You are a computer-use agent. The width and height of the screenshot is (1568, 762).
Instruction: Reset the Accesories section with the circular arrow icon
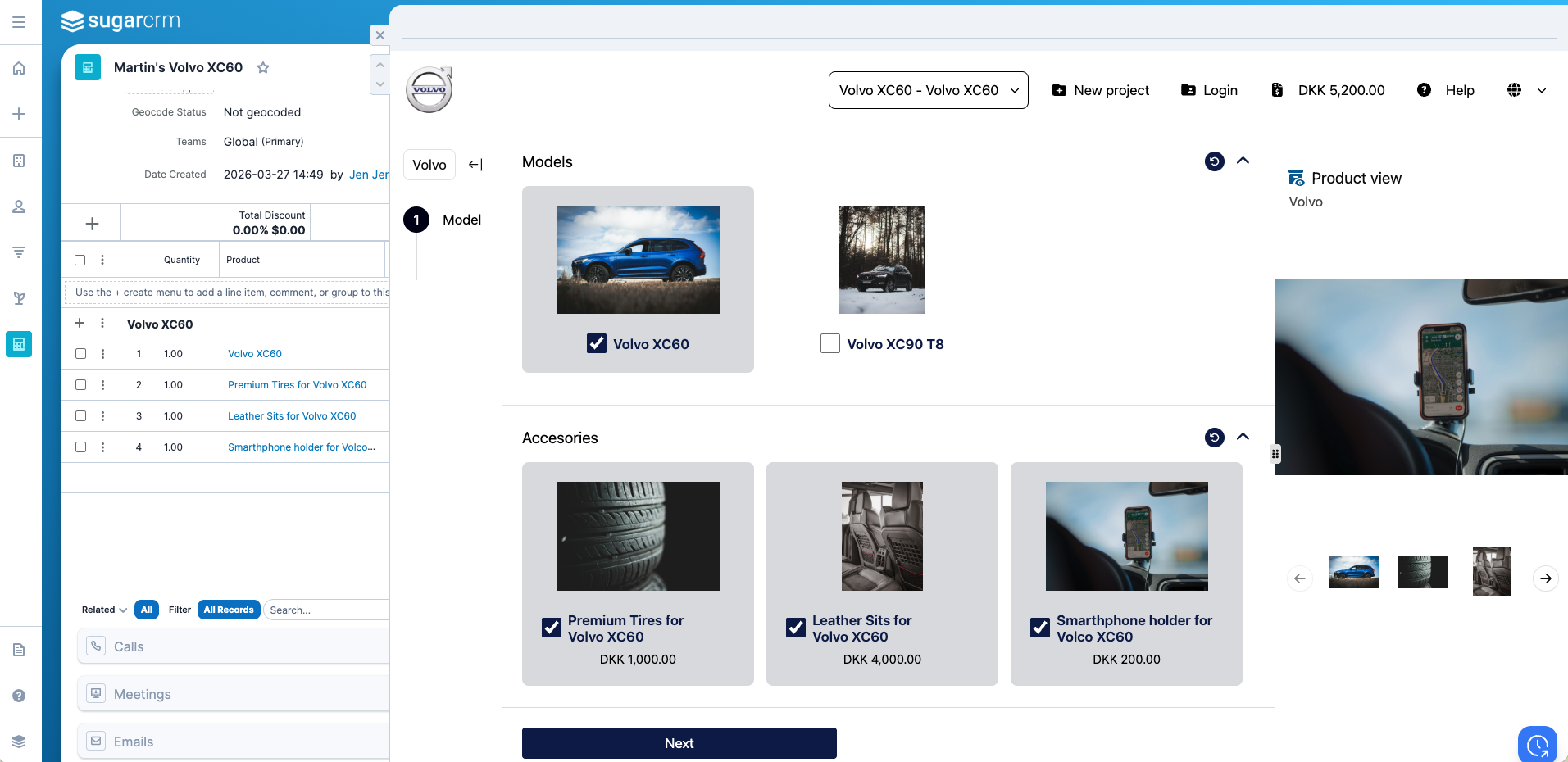[1214, 438]
